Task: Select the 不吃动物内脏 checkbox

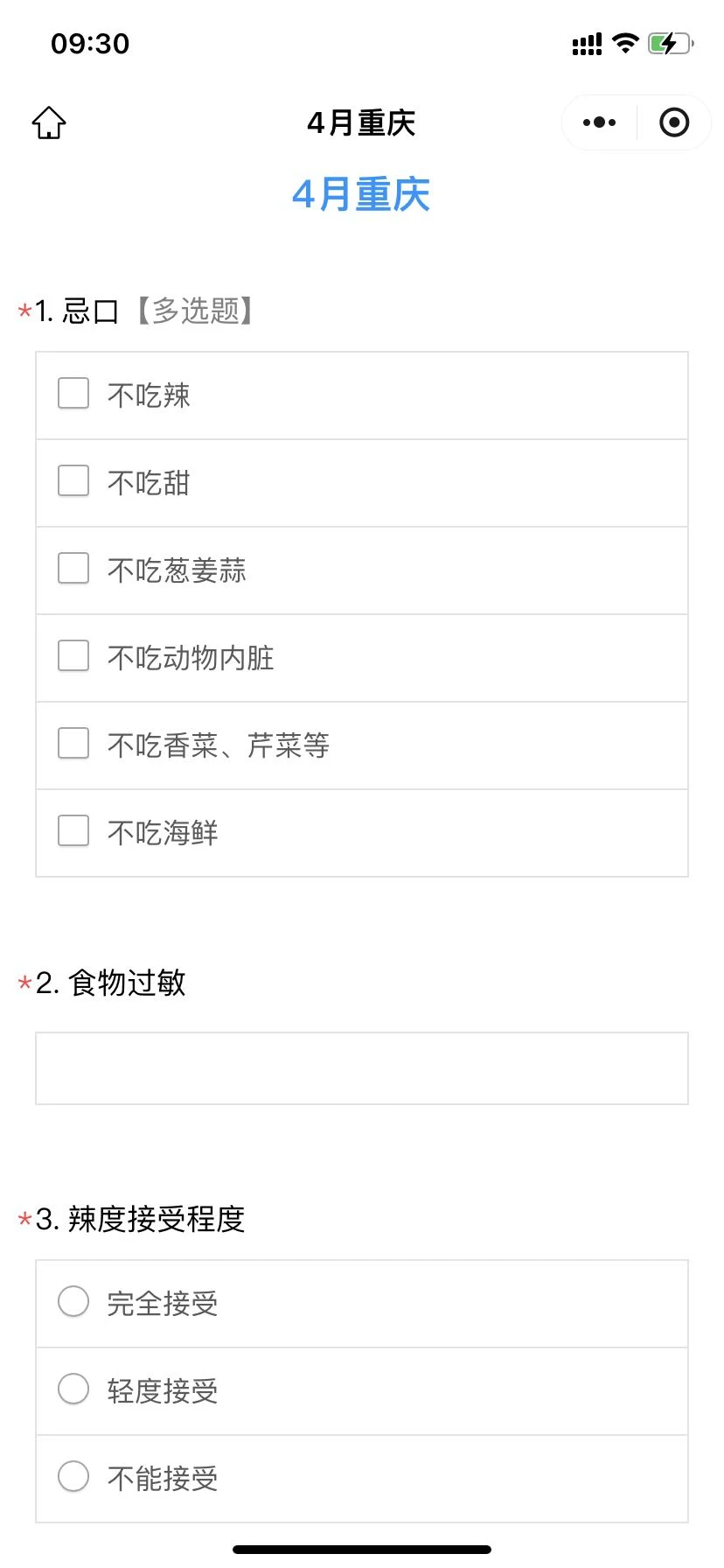Action: click(73, 656)
